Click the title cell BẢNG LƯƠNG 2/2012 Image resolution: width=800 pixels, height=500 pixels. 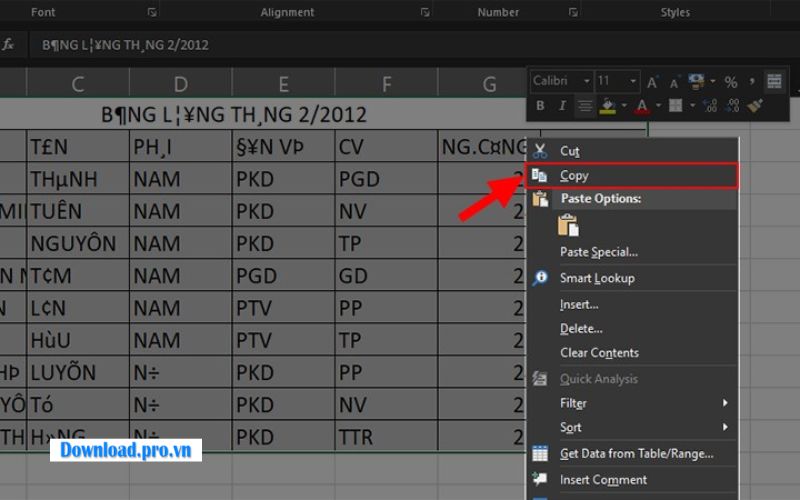234,114
